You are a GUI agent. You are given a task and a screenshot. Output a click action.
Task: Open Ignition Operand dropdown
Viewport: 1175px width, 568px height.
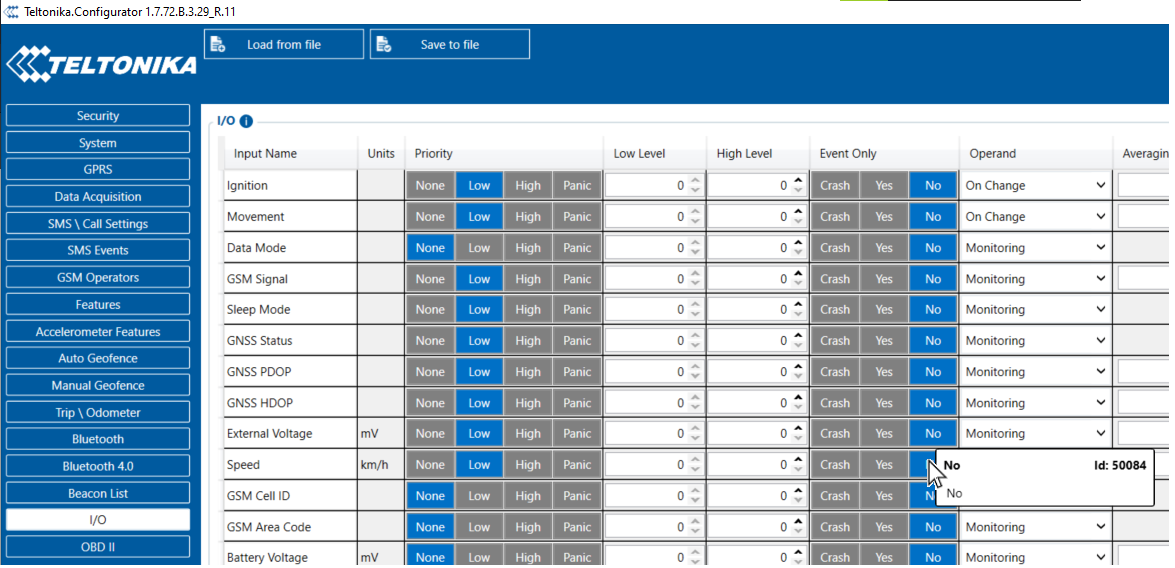tap(1035, 185)
